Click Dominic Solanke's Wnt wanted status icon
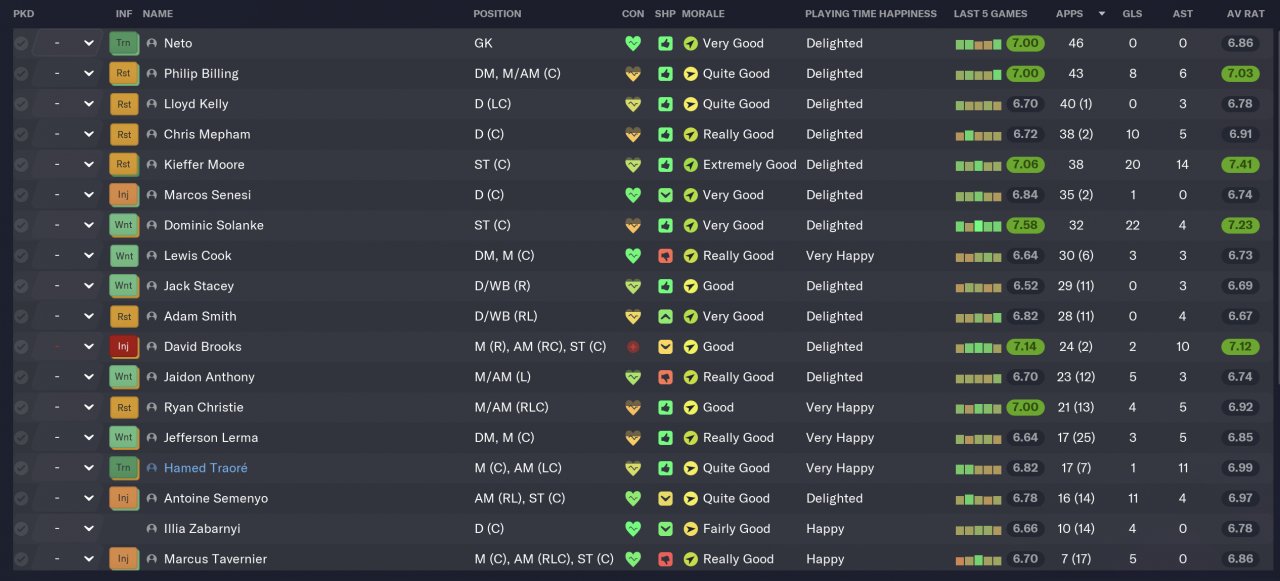This screenshot has width=1280, height=581. click(x=123, y=225)
